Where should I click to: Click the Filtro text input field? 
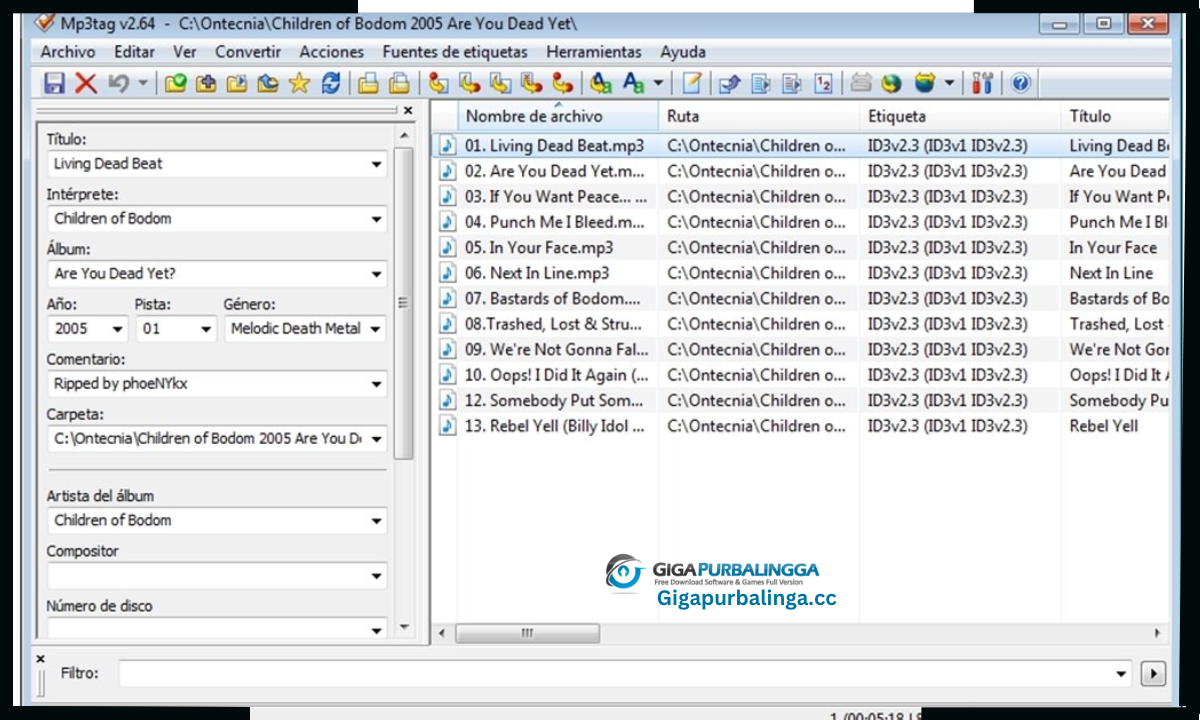pyautogui.click(x=615, y=674)
